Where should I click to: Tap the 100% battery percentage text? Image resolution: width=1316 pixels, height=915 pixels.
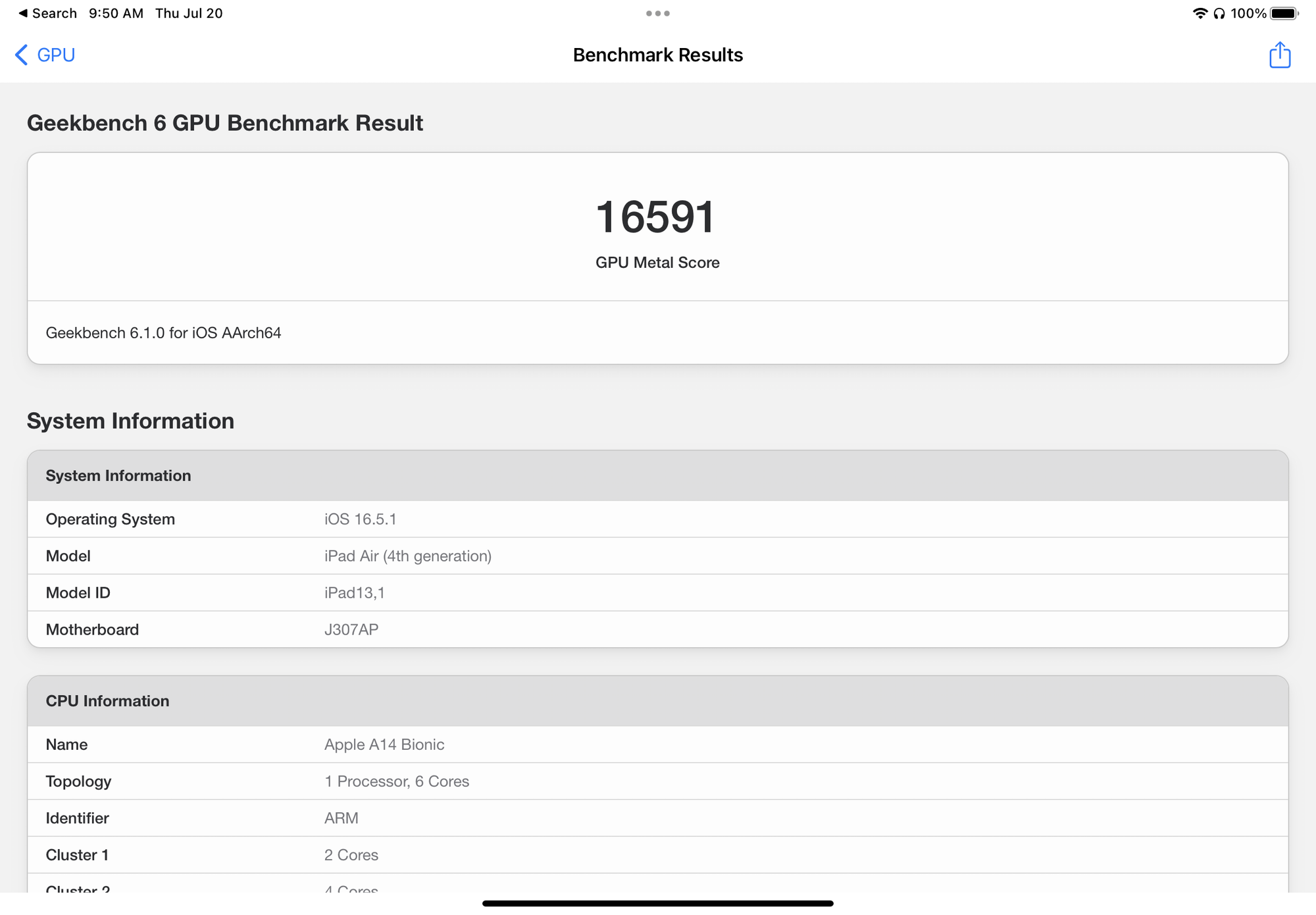click(x=1248, y=13)
